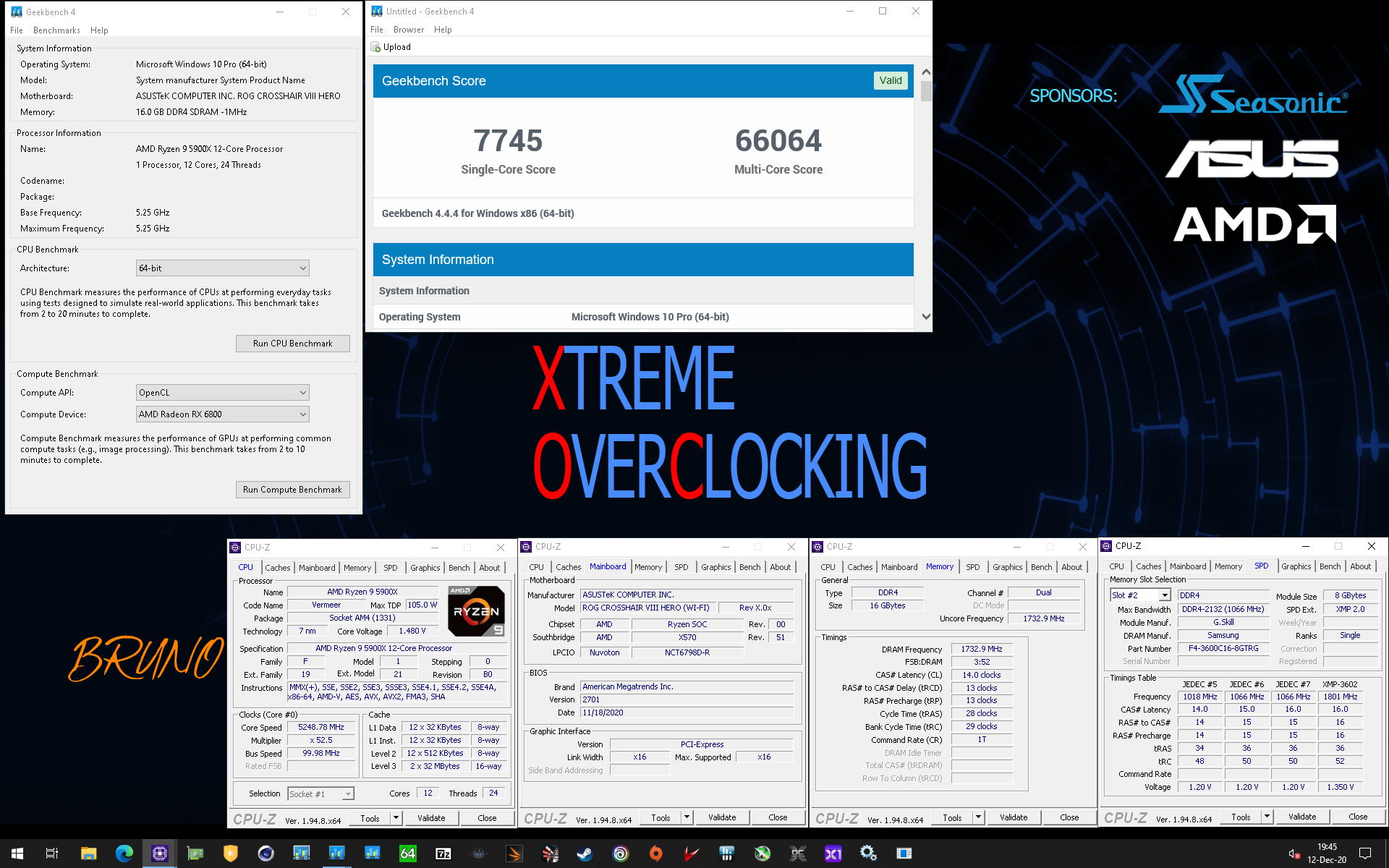This screenshot has width=1389, height=868.
Task: Click the Core Voltage 1.480 V value
Action: coord(412,631)
